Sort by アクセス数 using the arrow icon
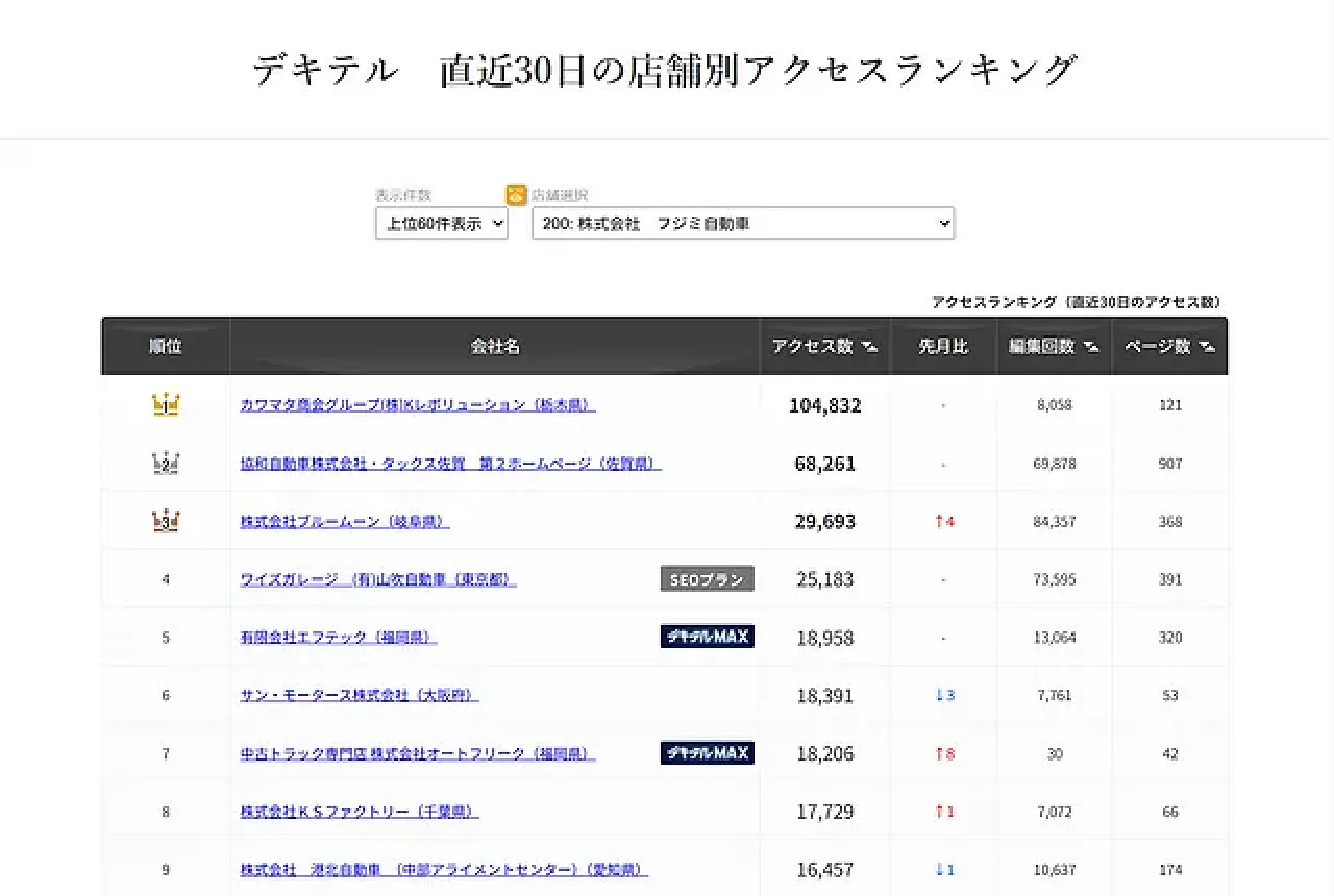The width and height of the screenshot is (1334, 896). pos(869,346)
